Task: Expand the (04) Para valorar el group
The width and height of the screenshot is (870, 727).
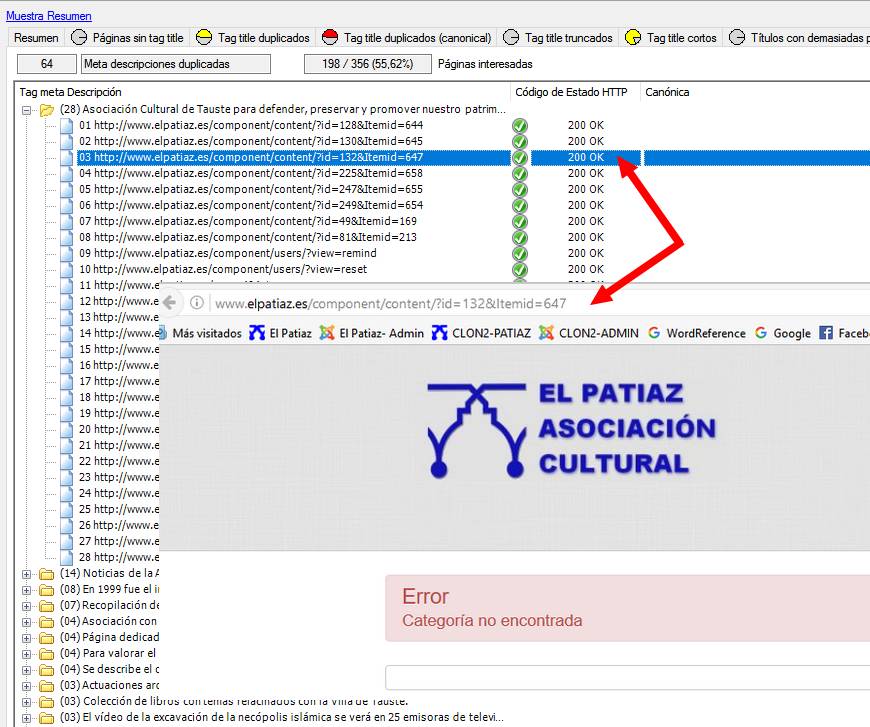Action: click(x=26, y=654)
